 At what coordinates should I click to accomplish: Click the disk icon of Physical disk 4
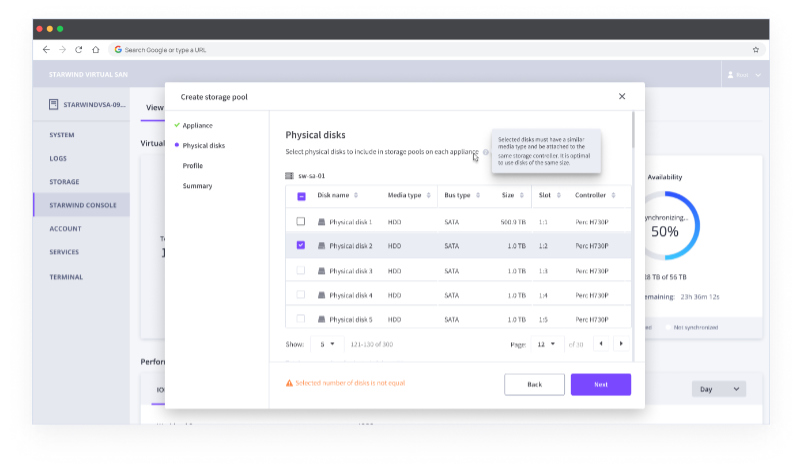pyautogui.click(x=321, y=295)
